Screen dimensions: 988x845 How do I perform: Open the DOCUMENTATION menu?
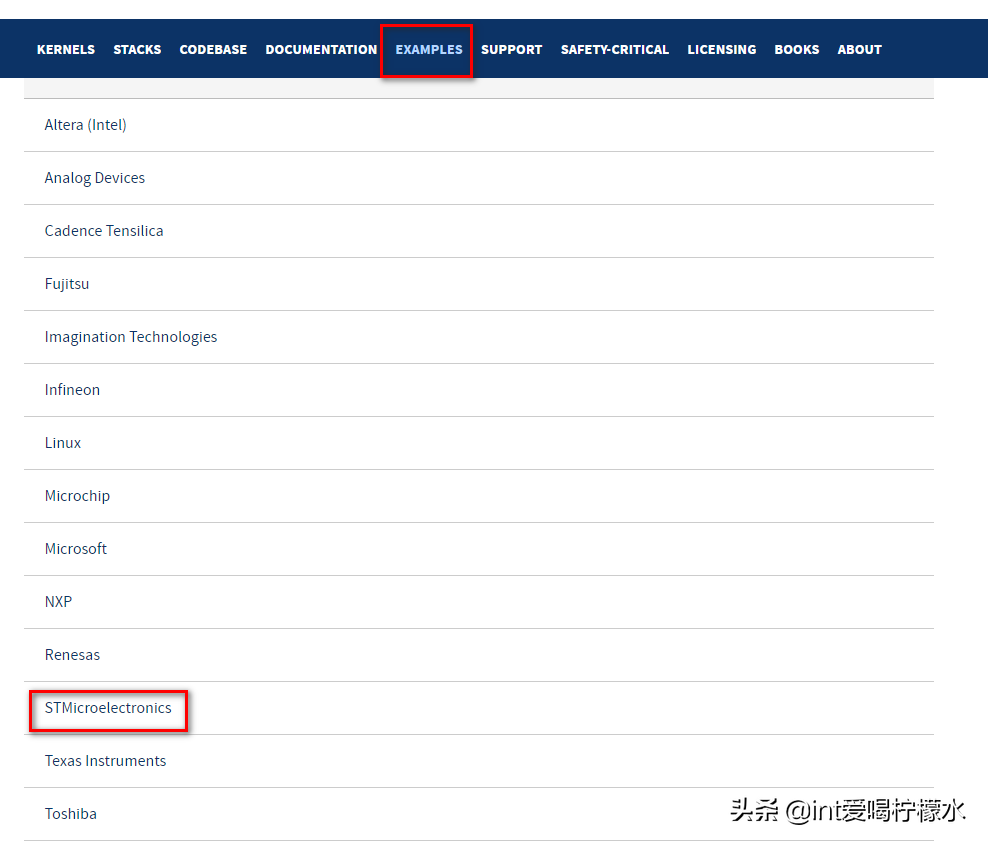pyautogui.click(x=321, y=49)
